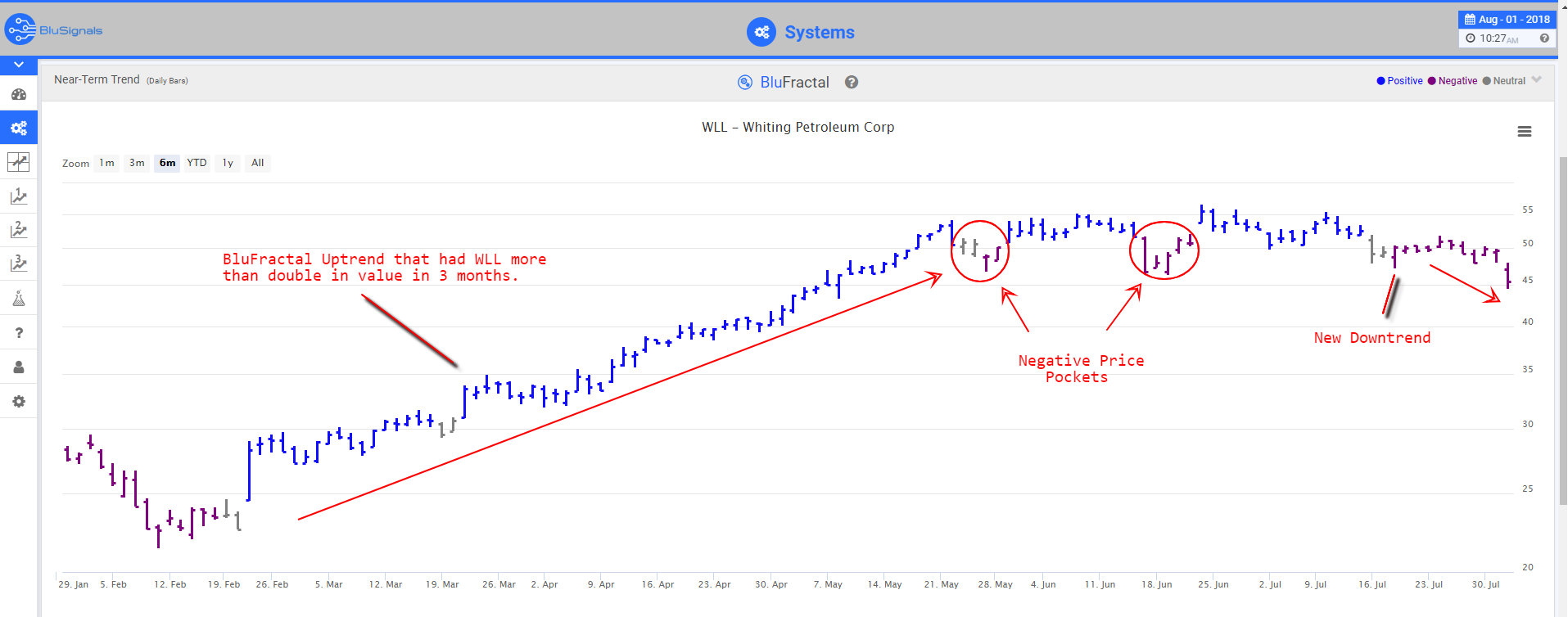Open the dashboard gauge icon in sidebar
Viewport: 1568px width, 617px height.
[x=18, y=94]
